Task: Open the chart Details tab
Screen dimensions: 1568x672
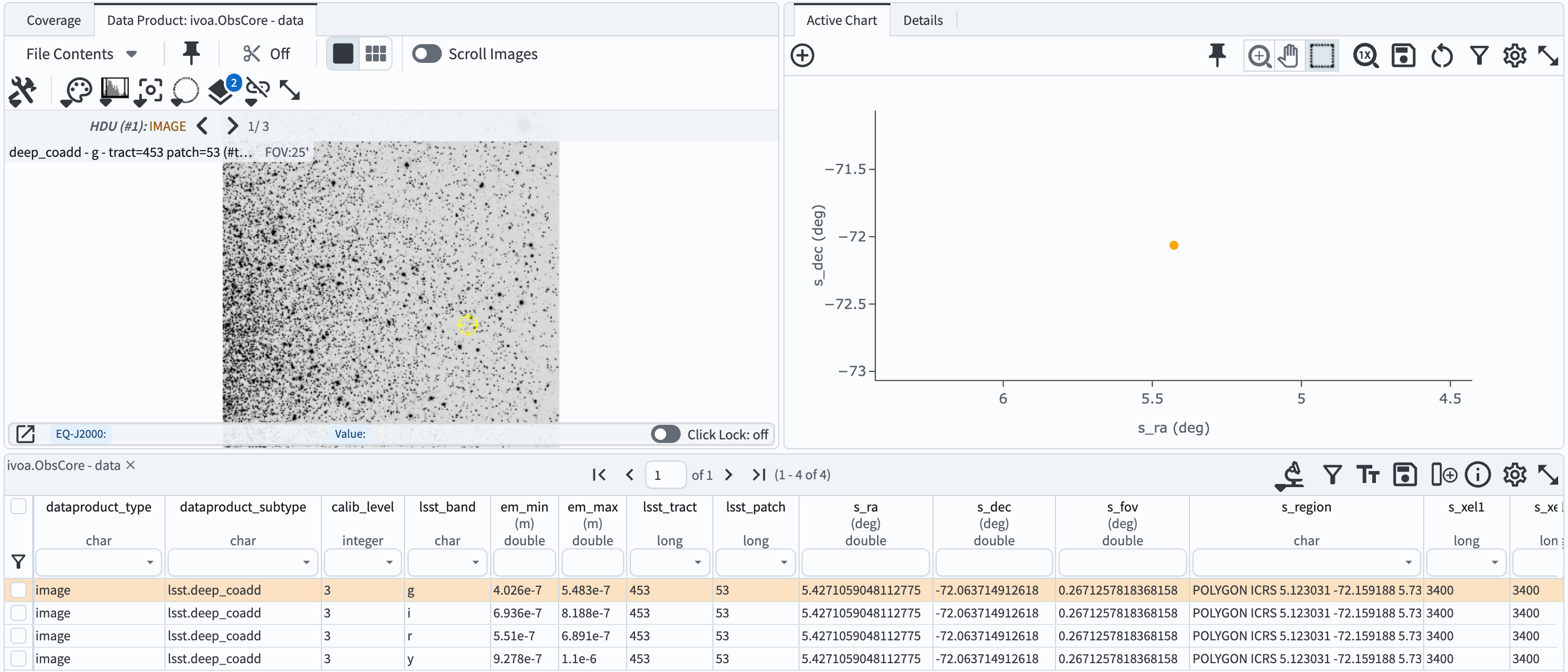Action: coord(922,20)
